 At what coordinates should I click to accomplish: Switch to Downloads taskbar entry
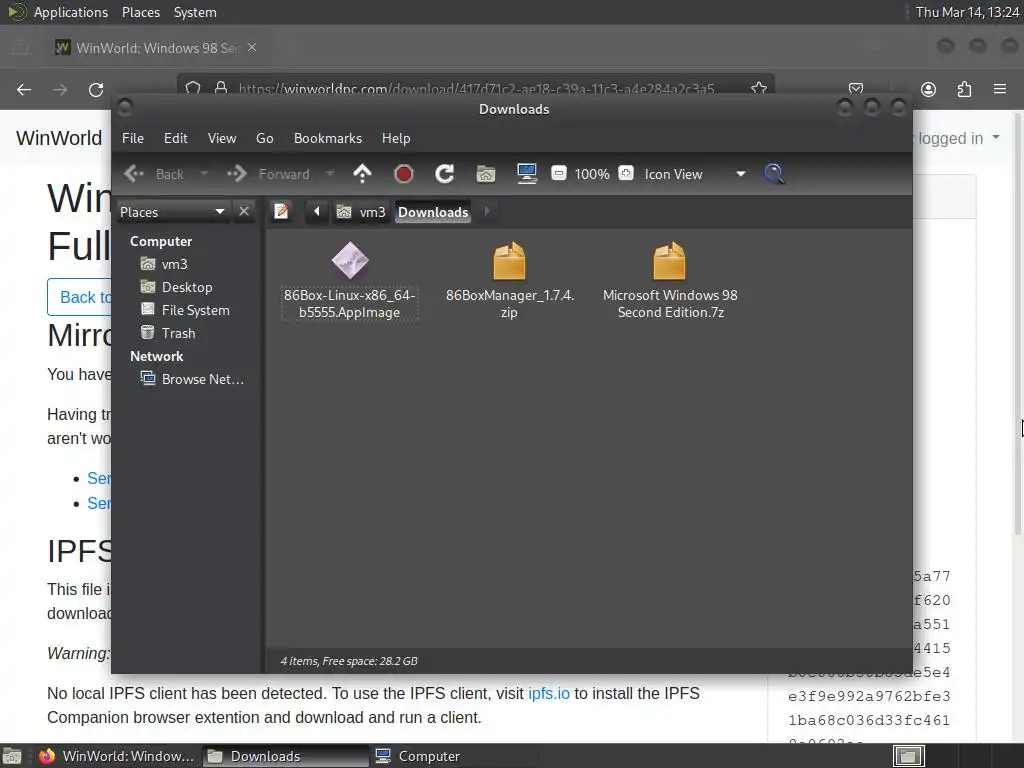(x=285, y=756)
